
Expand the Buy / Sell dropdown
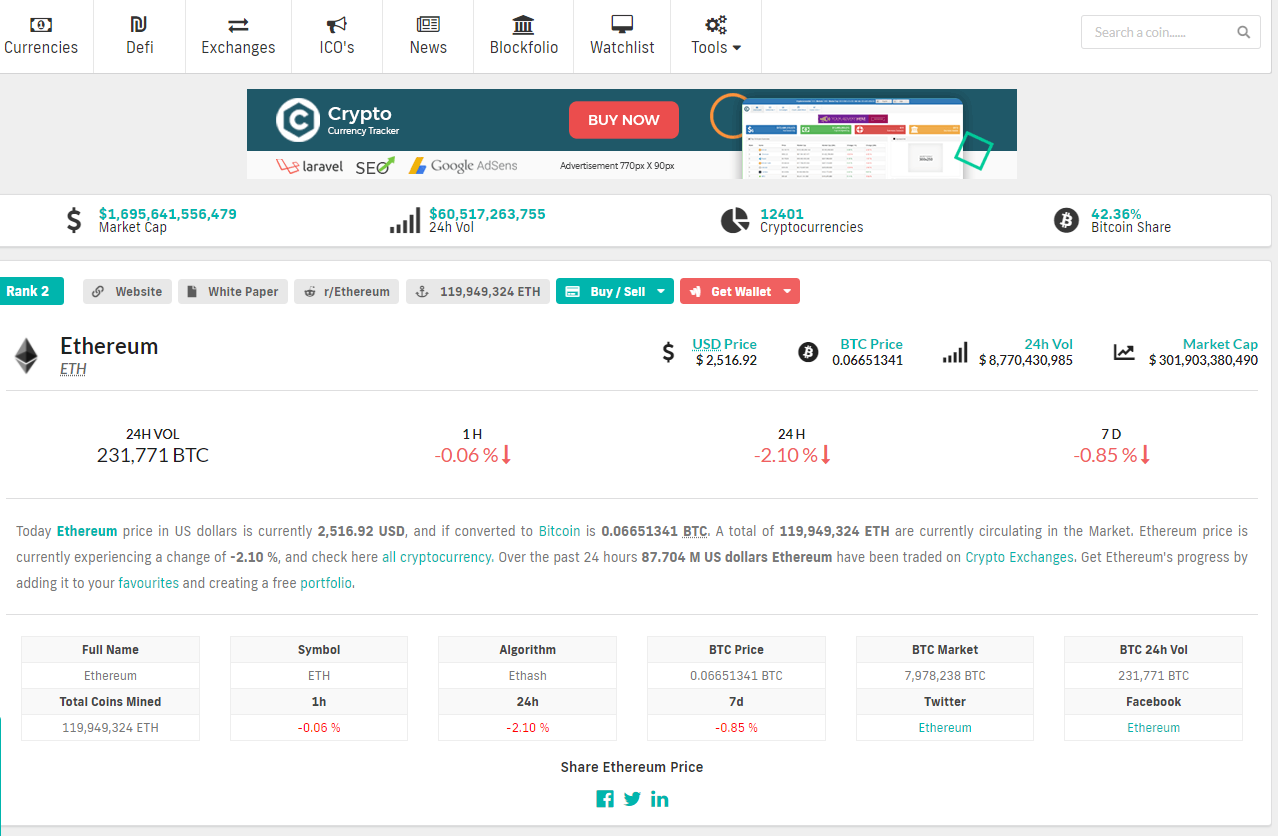(615, 291)
